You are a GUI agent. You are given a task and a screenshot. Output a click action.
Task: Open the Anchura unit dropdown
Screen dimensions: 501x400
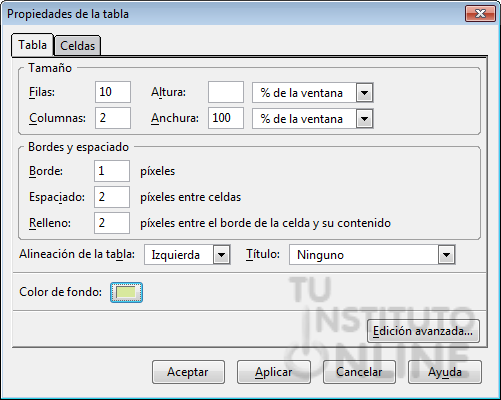(312, 118)
